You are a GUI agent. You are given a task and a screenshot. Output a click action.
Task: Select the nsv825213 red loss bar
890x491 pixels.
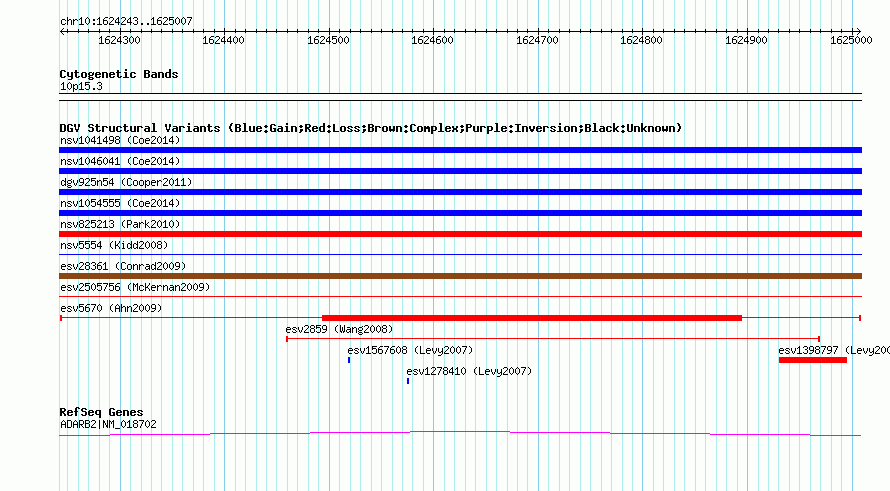460,234
